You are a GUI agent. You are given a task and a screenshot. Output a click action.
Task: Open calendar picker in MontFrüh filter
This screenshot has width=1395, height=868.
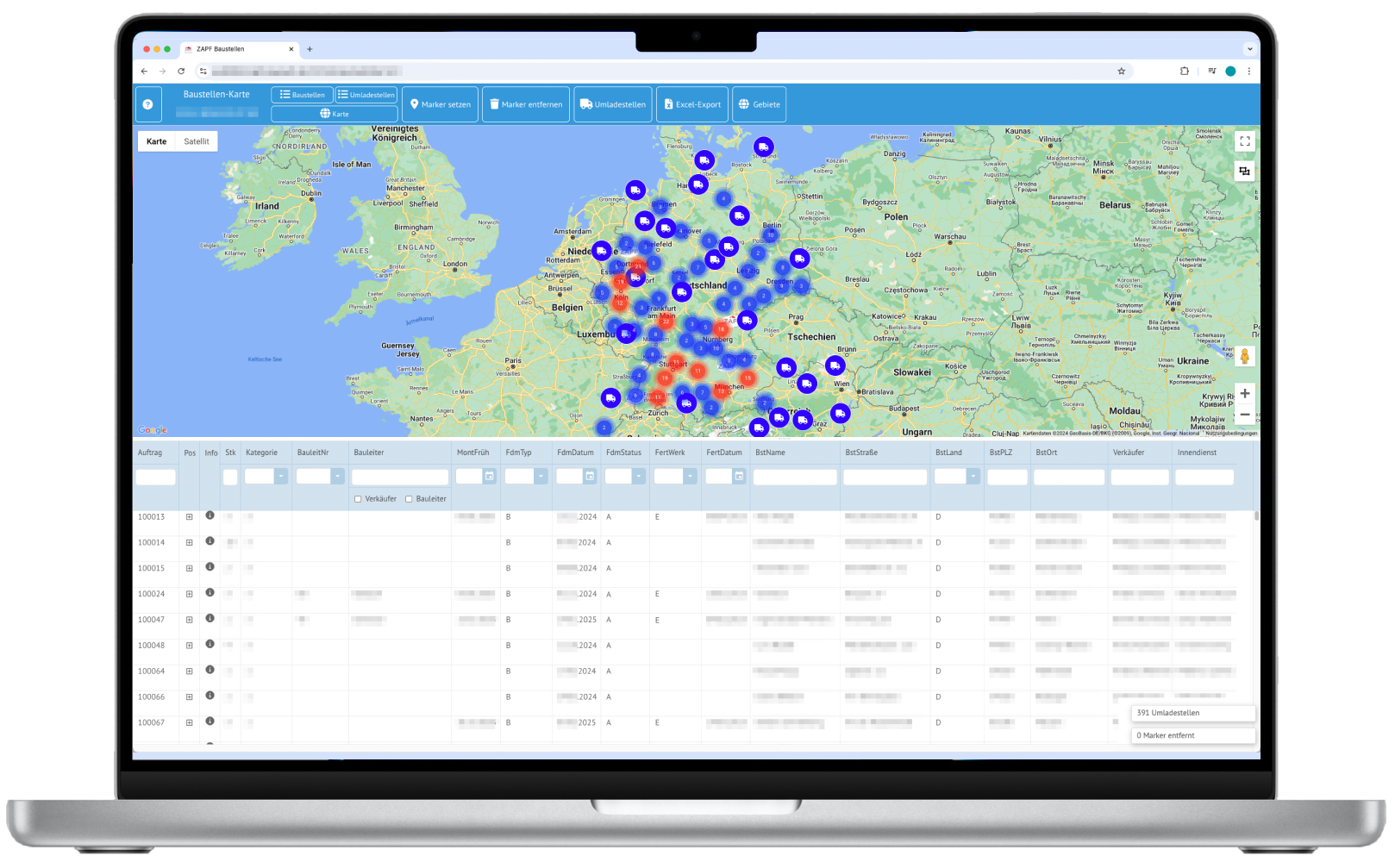tap(489, 477)
